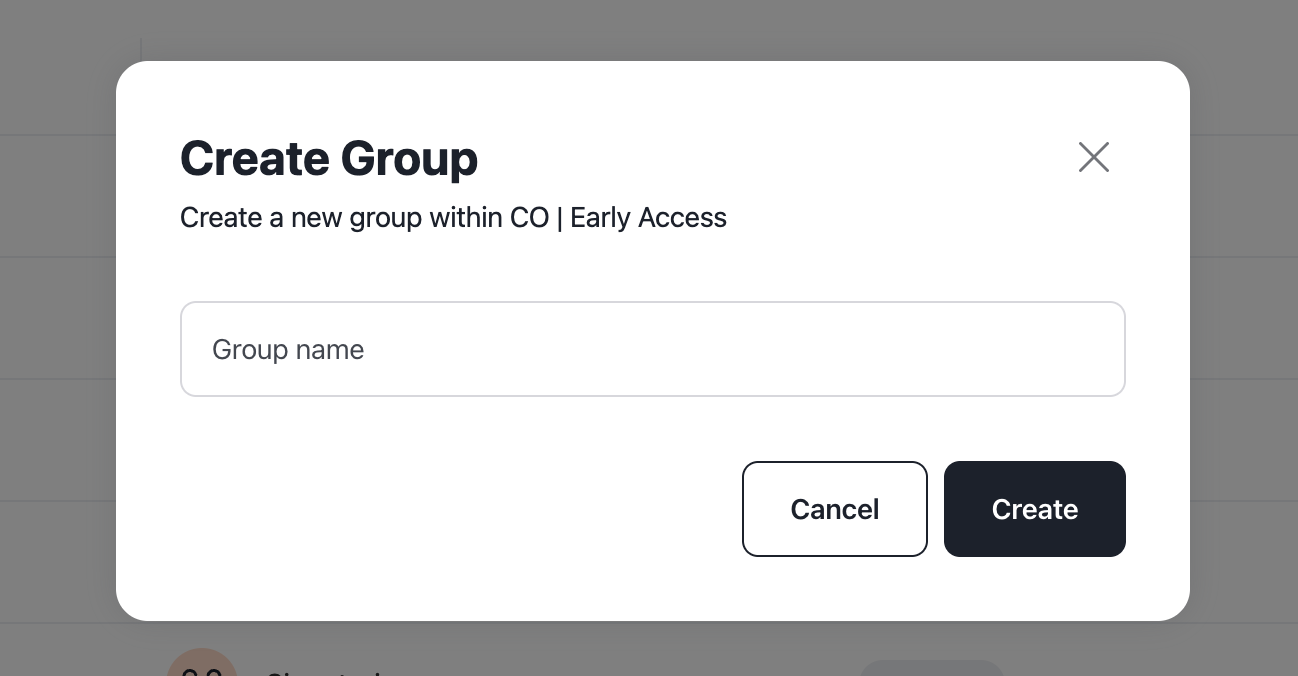Click the round avatar beneath the dialog

(x=202, y=662)
